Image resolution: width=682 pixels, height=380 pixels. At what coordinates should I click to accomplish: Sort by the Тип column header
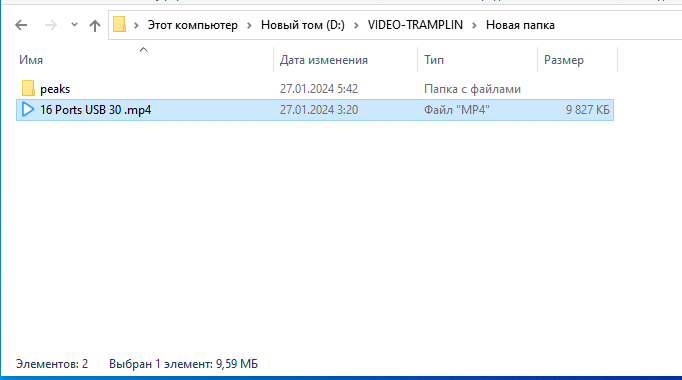(x=434, y=60)
